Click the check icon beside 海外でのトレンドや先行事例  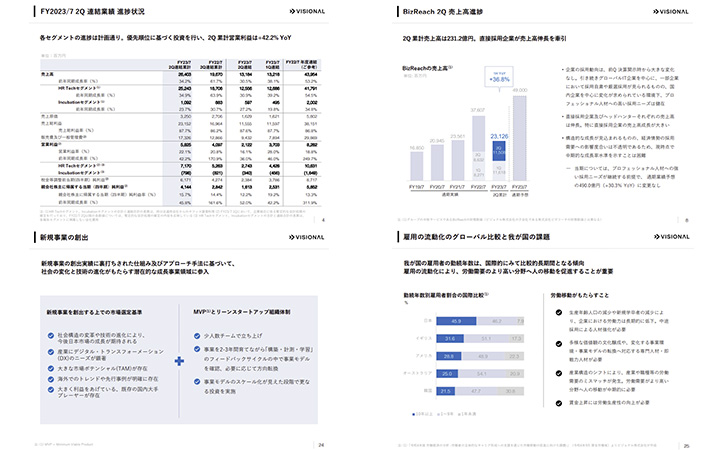[51, 379]
